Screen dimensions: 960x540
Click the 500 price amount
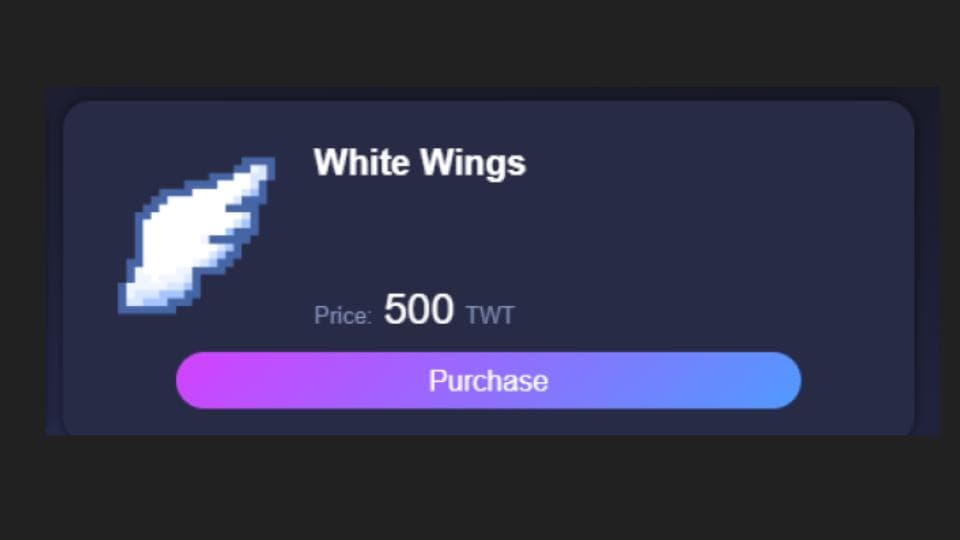(419, 309)
